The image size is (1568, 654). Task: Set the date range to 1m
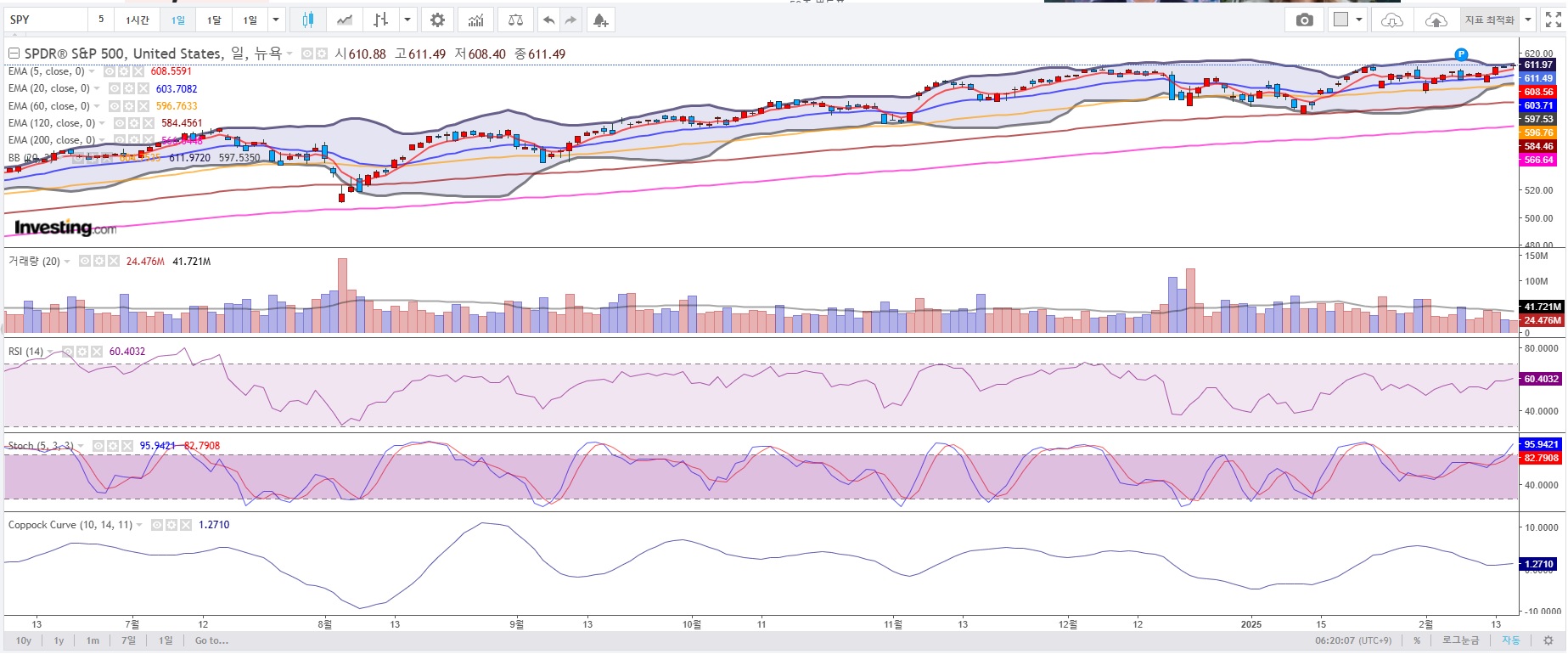[93, 640]
